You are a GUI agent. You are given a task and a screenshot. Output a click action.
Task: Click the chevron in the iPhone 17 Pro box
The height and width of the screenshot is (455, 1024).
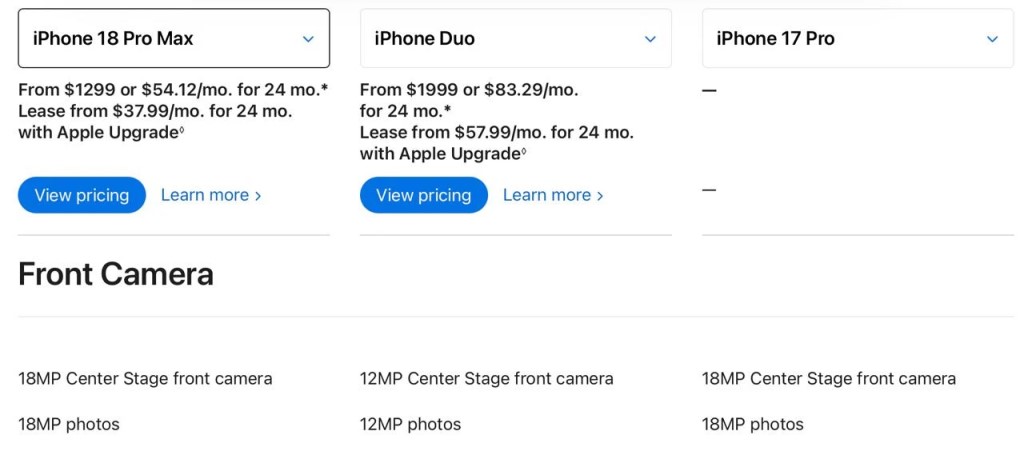[992, 39]
